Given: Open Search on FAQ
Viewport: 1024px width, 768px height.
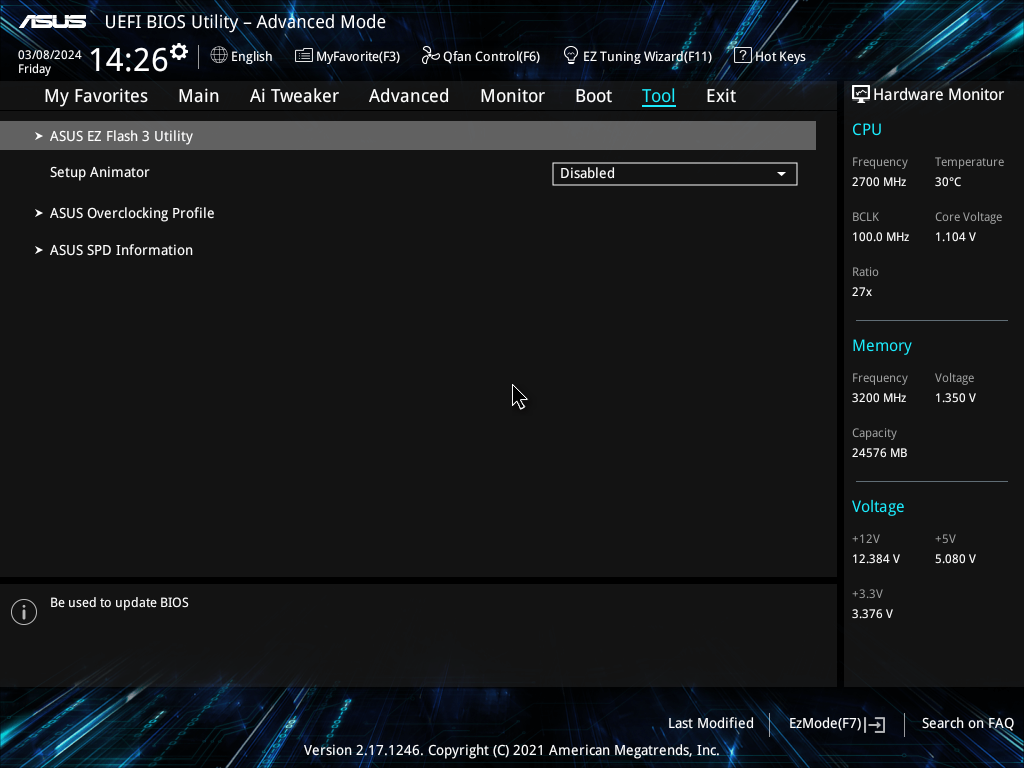Looking at the screenshot, I should [x=968, y=724].
